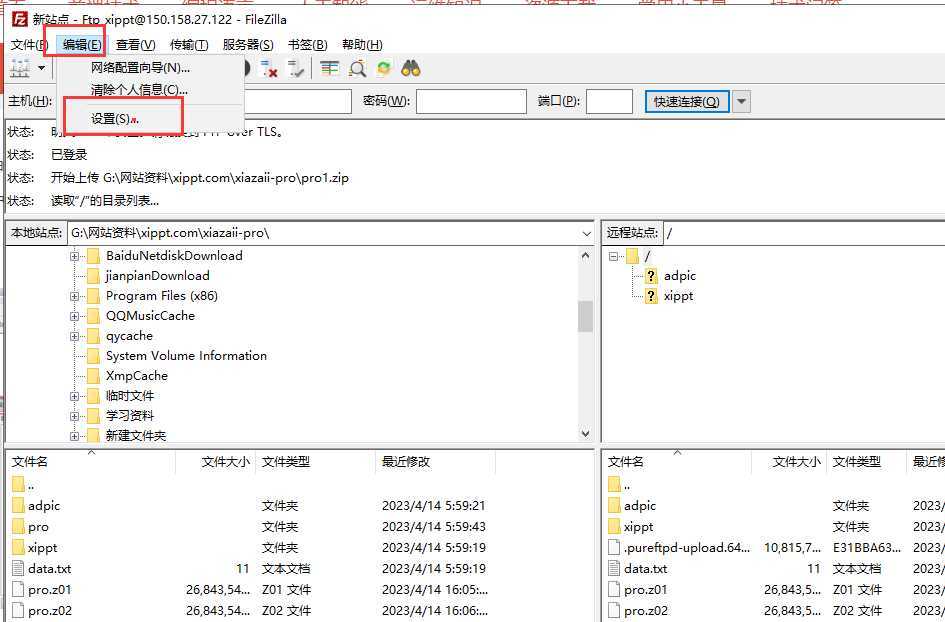
Task: Sort remote list by 文件名 column
Action: pos(677,462)
